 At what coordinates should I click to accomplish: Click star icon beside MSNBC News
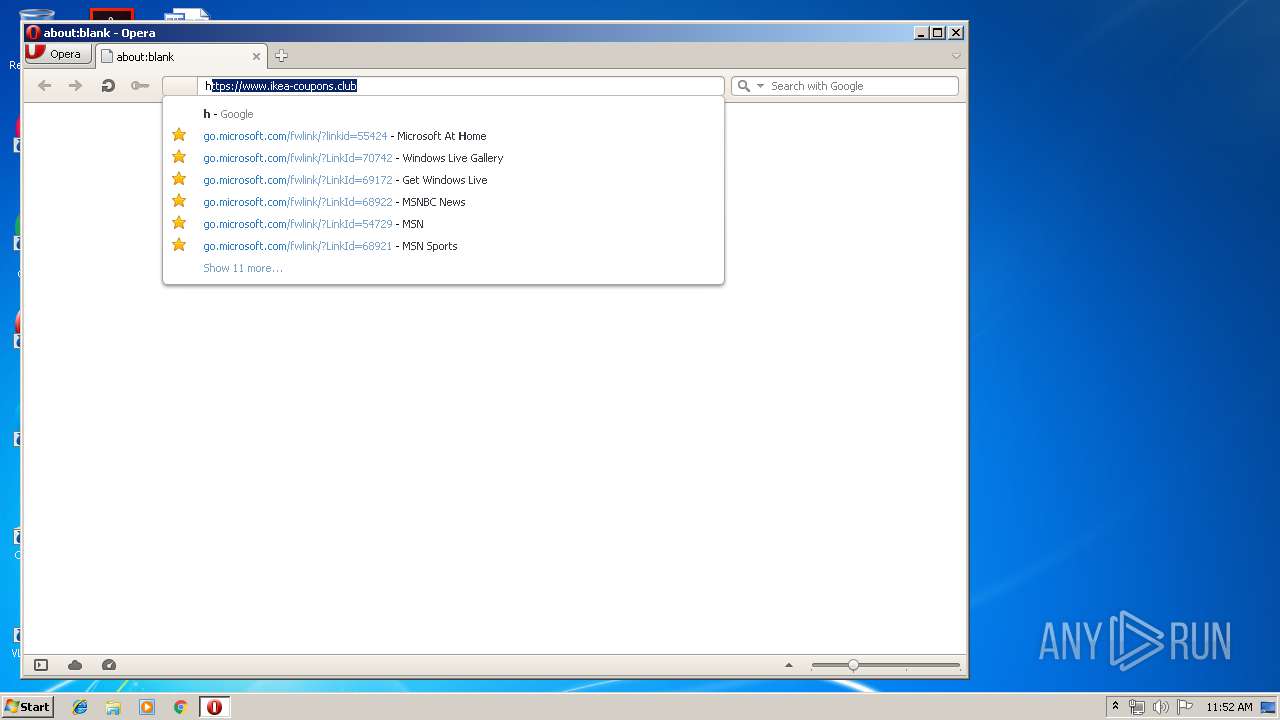tap(179, 201)
